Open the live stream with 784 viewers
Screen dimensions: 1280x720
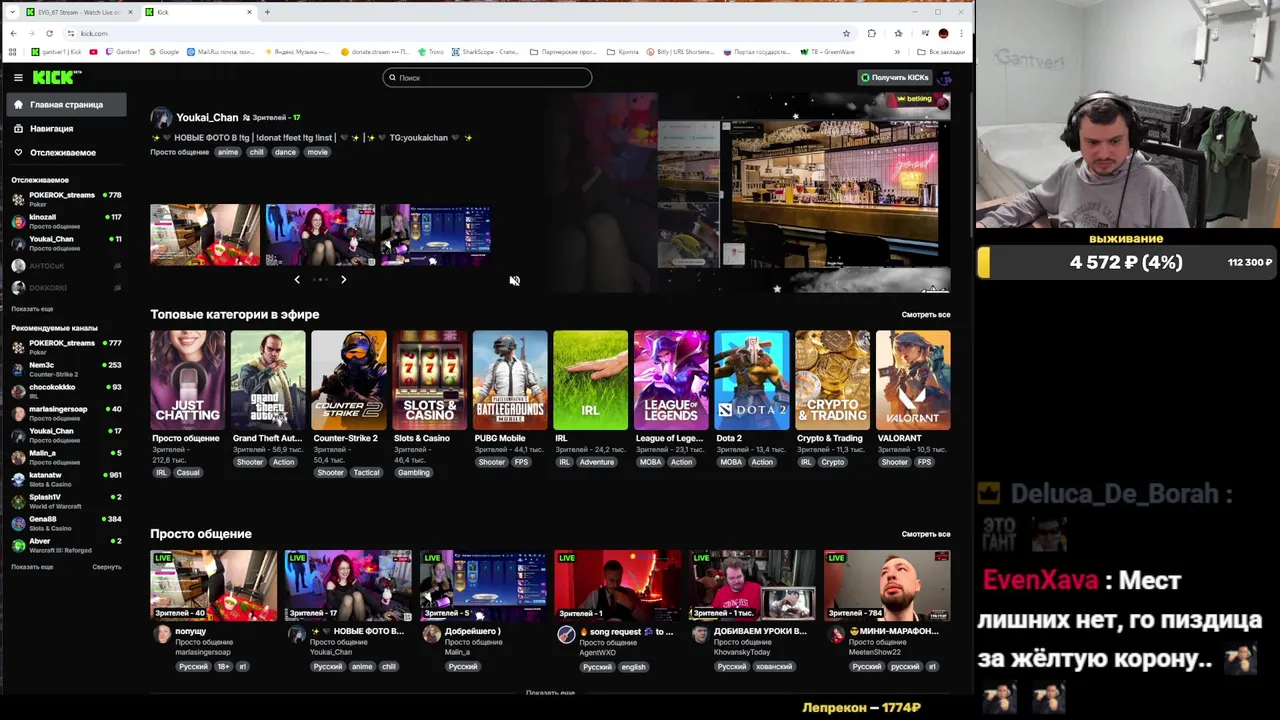[887, 585]
